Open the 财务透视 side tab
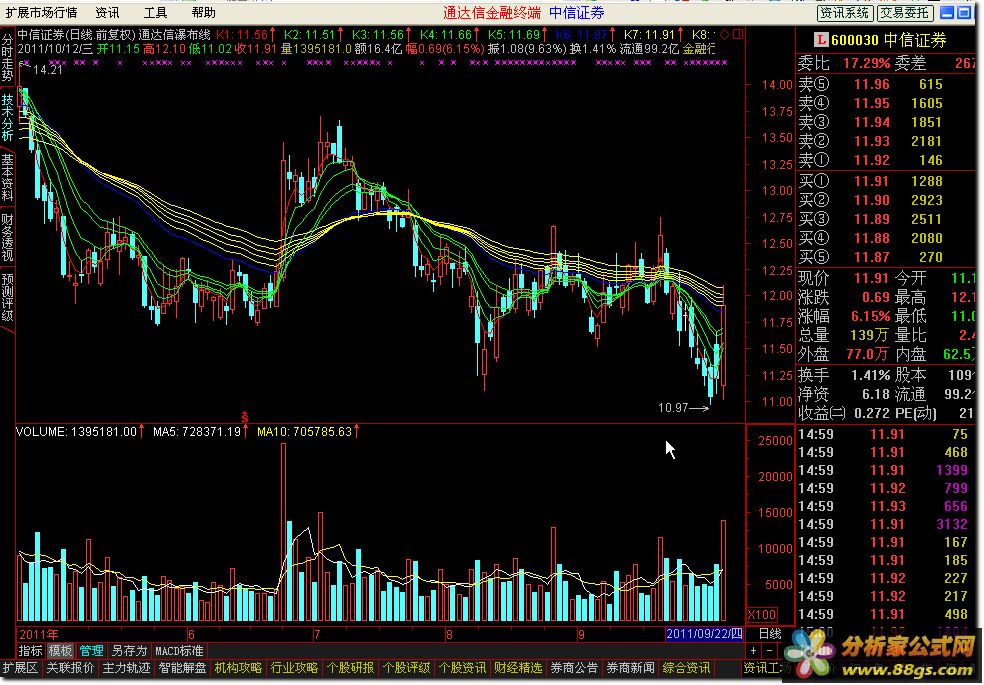984x685 pixels. 7,237
